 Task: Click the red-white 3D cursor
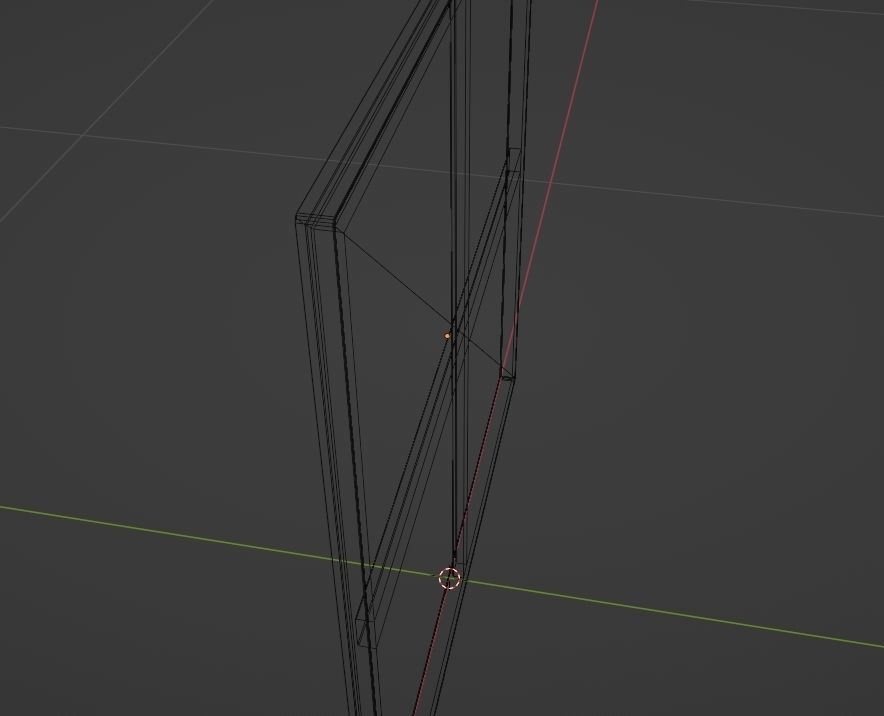tap(450, 578)
